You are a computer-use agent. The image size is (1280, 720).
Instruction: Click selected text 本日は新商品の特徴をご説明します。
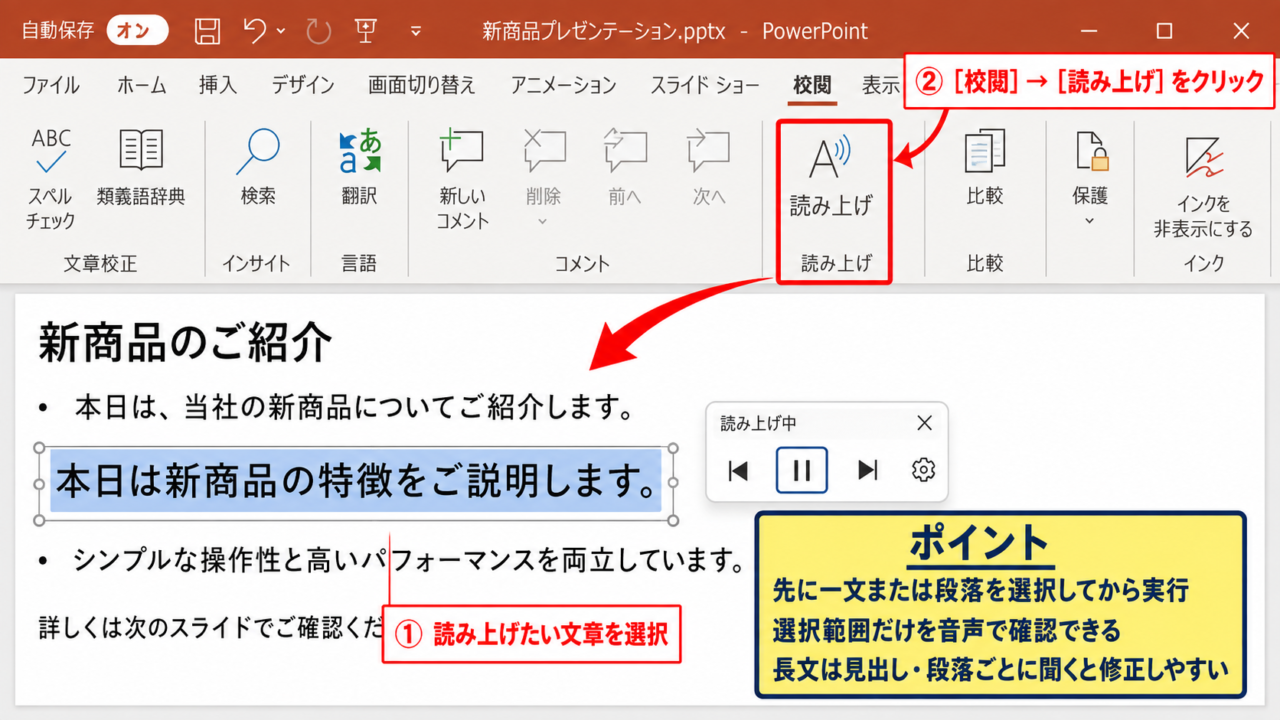pyautogui.click(x=357, y=483)
